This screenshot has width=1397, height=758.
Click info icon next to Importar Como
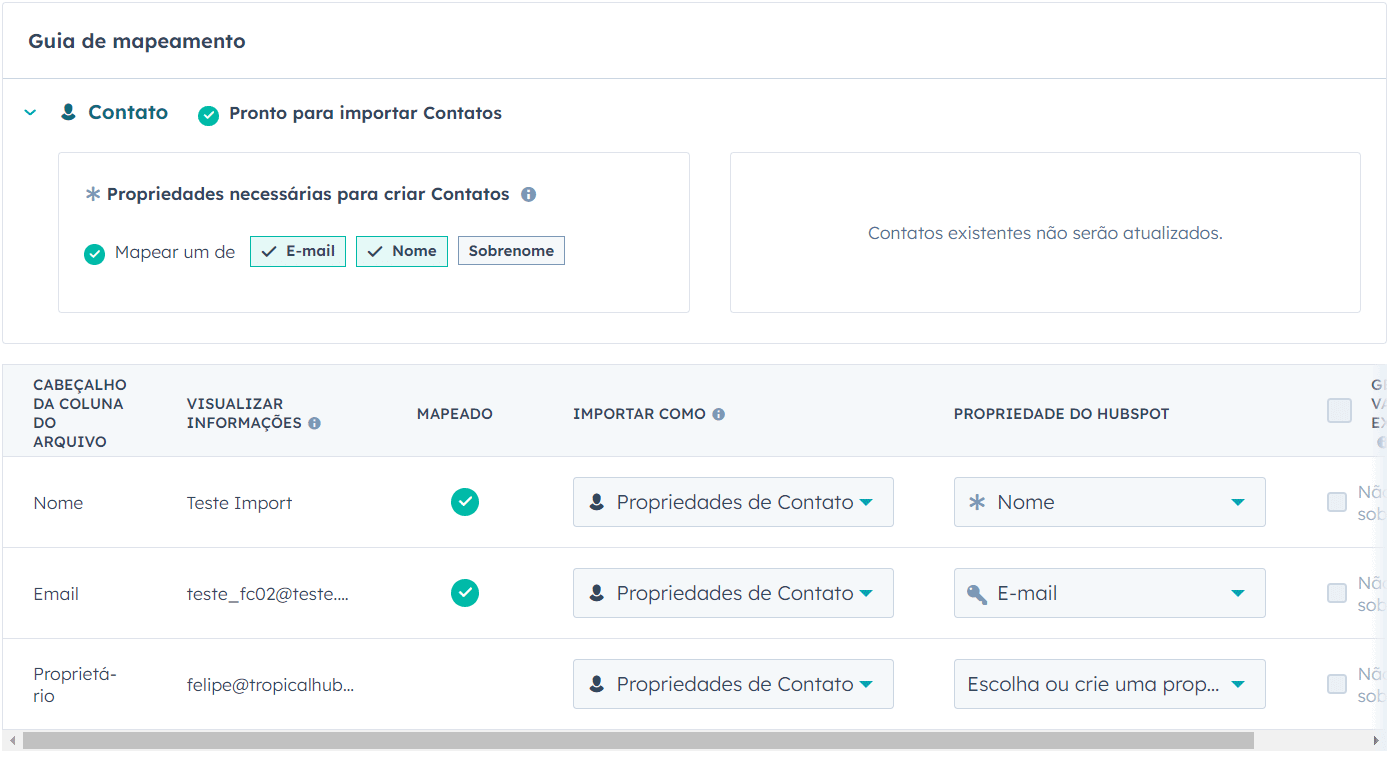[x=719, y=414]
